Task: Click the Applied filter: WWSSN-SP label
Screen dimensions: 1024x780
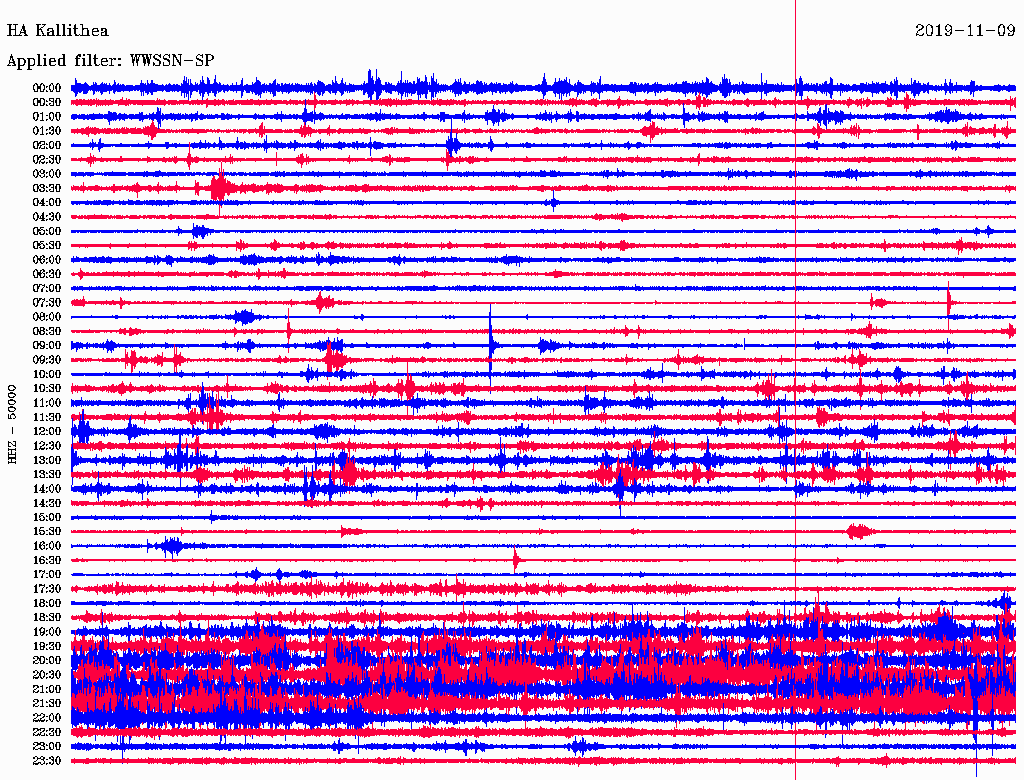Action: tap(110, 61)
